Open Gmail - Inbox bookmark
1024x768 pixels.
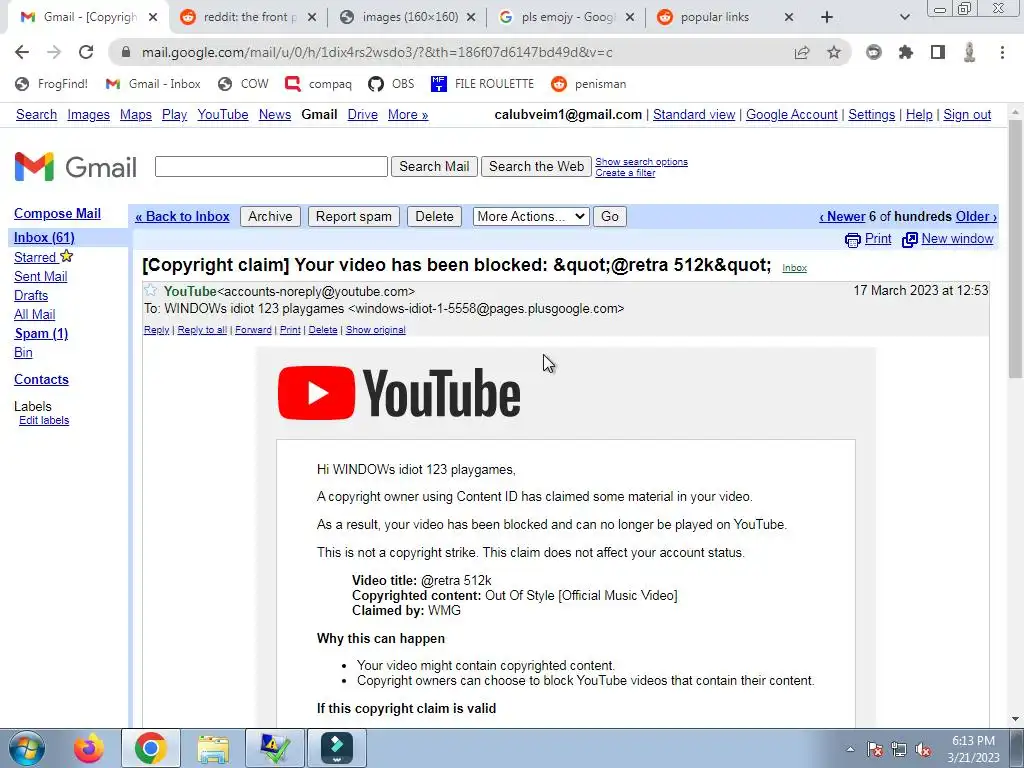[153, 84]
